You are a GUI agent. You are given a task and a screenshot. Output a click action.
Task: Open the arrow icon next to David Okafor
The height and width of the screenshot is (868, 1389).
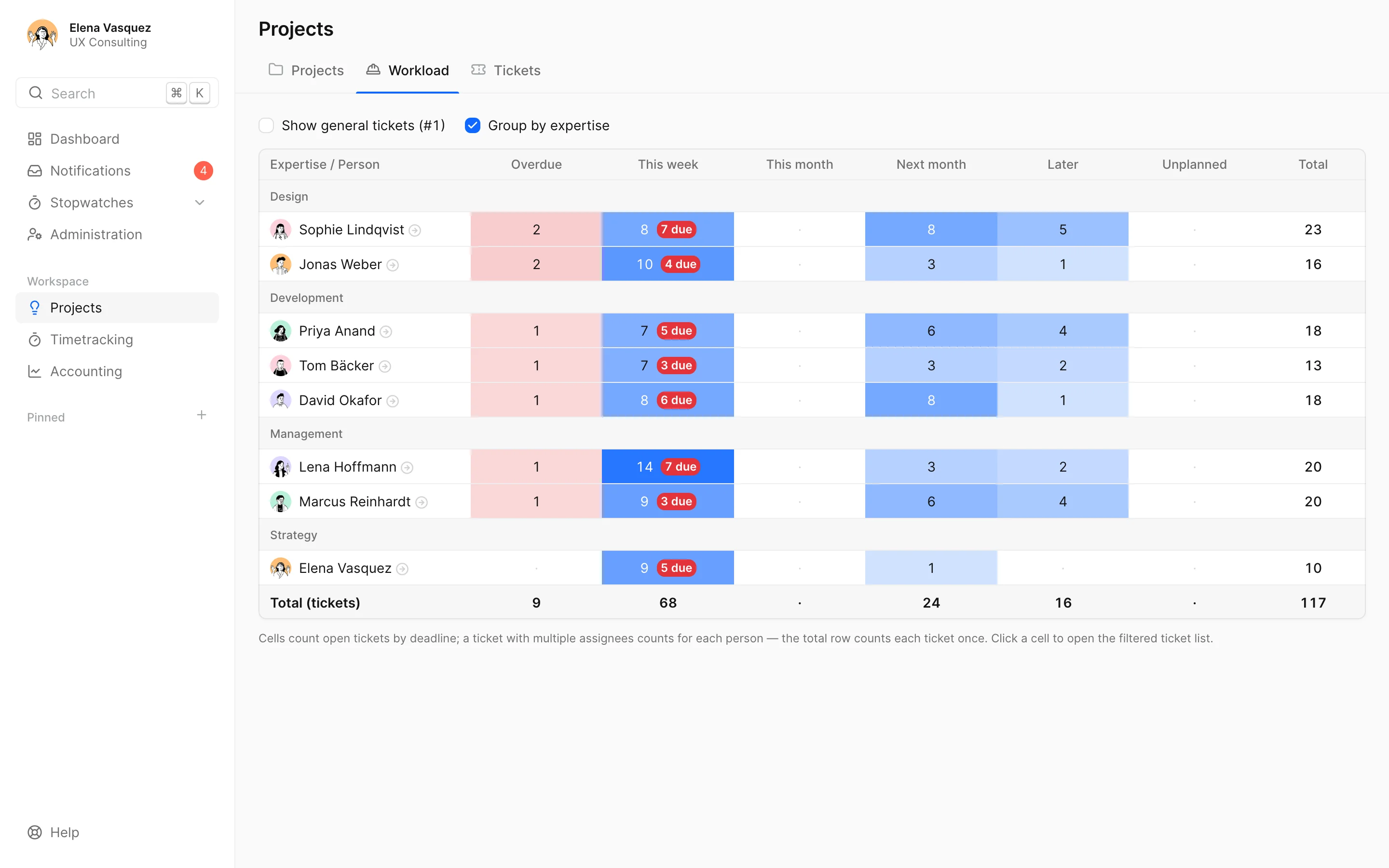tap(393, 401)
